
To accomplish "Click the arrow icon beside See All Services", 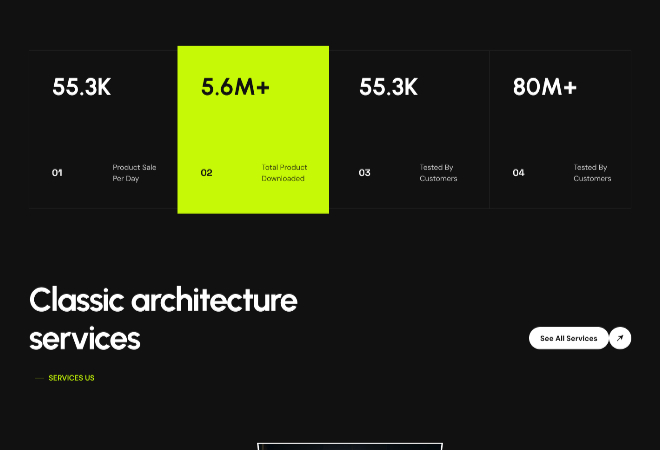I will (x=620, y=338).
